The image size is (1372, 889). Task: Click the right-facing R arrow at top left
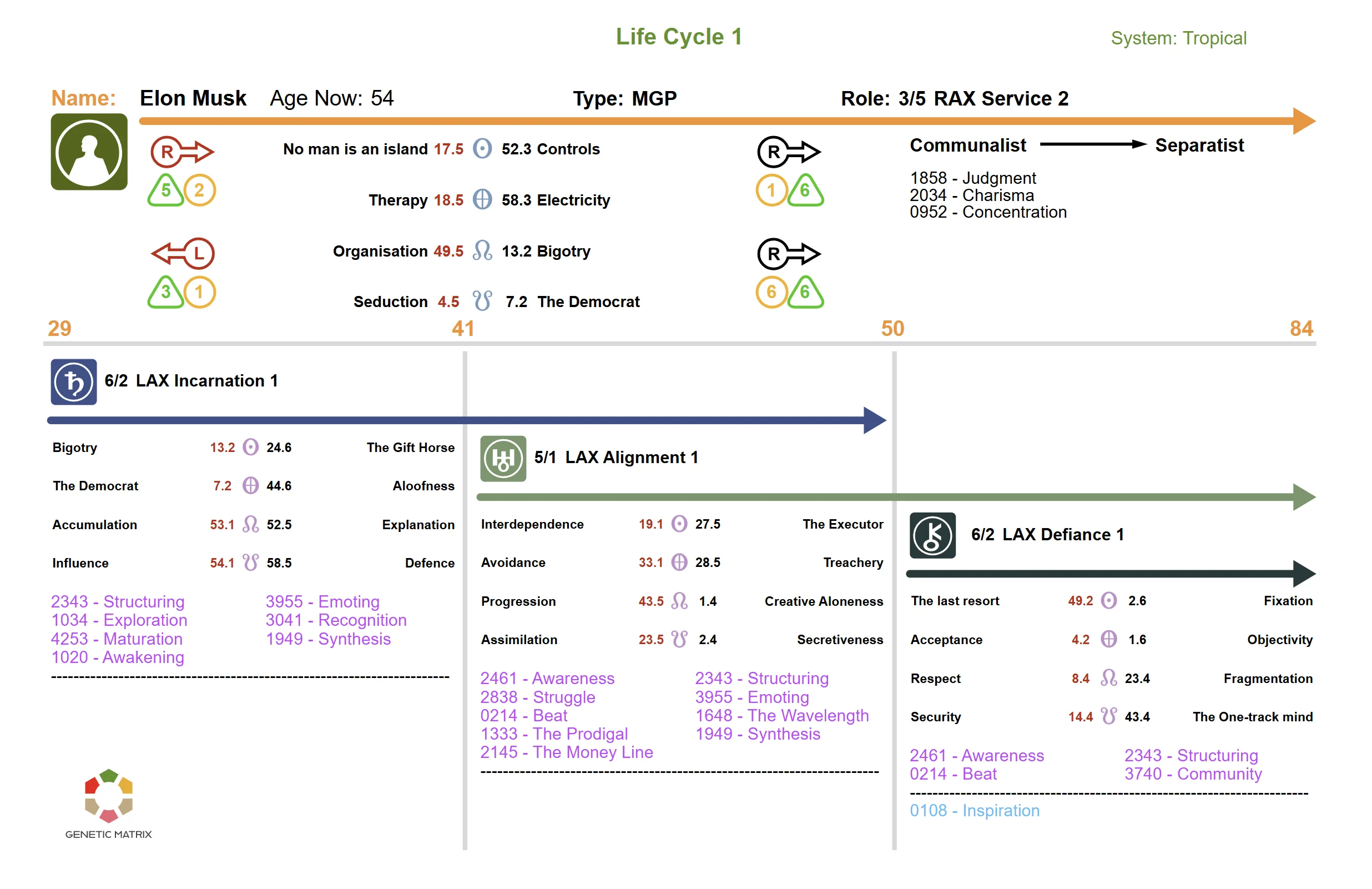pyautogui.click(x=181, y=151)
